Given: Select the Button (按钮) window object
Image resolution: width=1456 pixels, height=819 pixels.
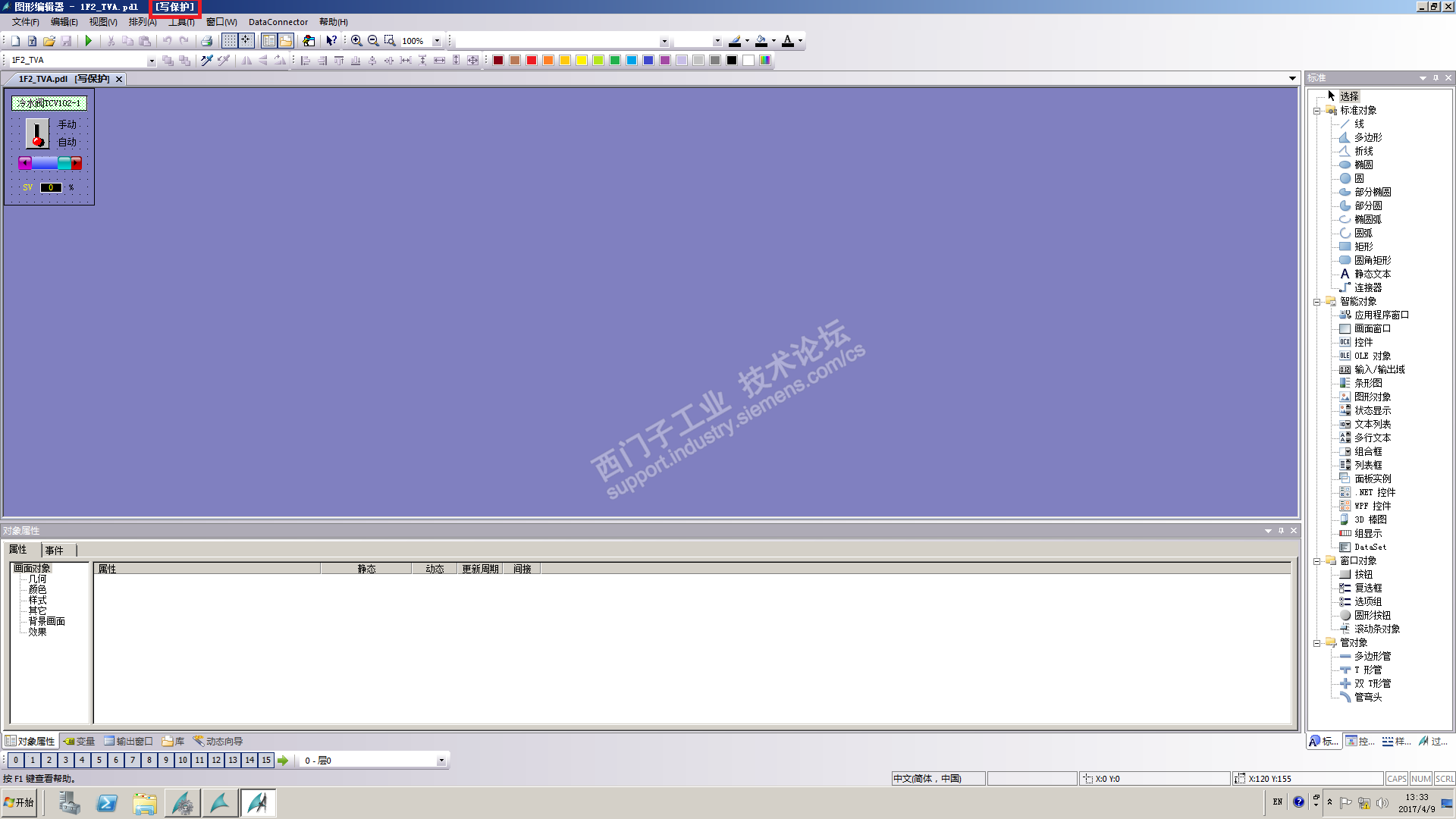Looking at the screenshot, I should pos(1363,574).
